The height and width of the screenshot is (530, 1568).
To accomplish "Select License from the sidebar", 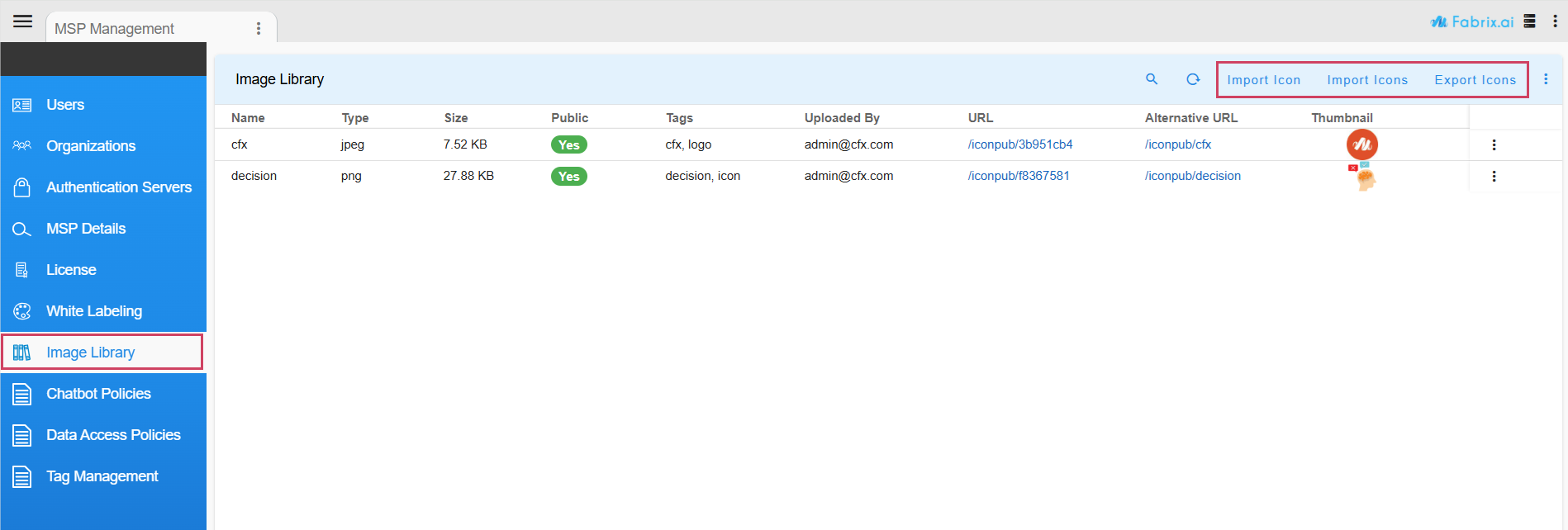I will coord(71,270).
